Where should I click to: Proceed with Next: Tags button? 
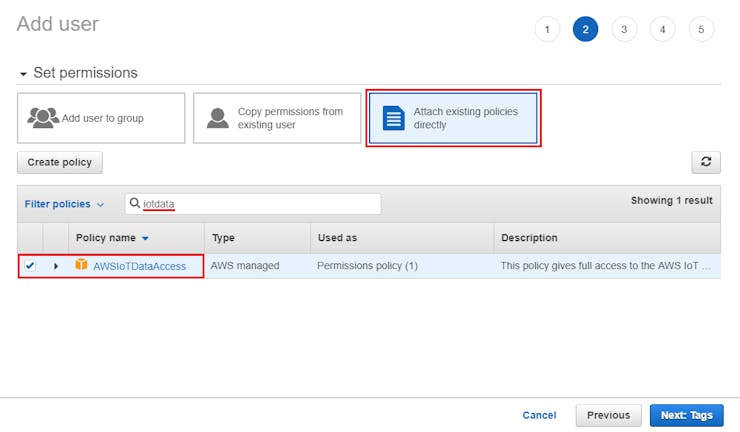click(x=686, y=415)
